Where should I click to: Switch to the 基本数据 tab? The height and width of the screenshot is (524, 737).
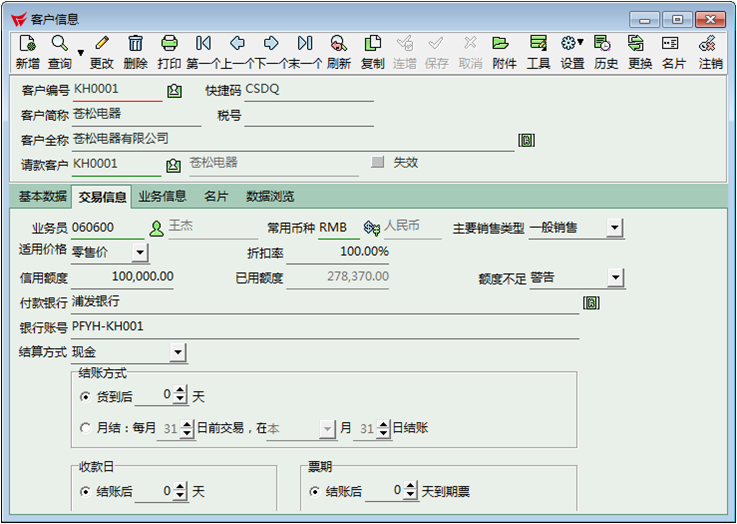(42, 197)
